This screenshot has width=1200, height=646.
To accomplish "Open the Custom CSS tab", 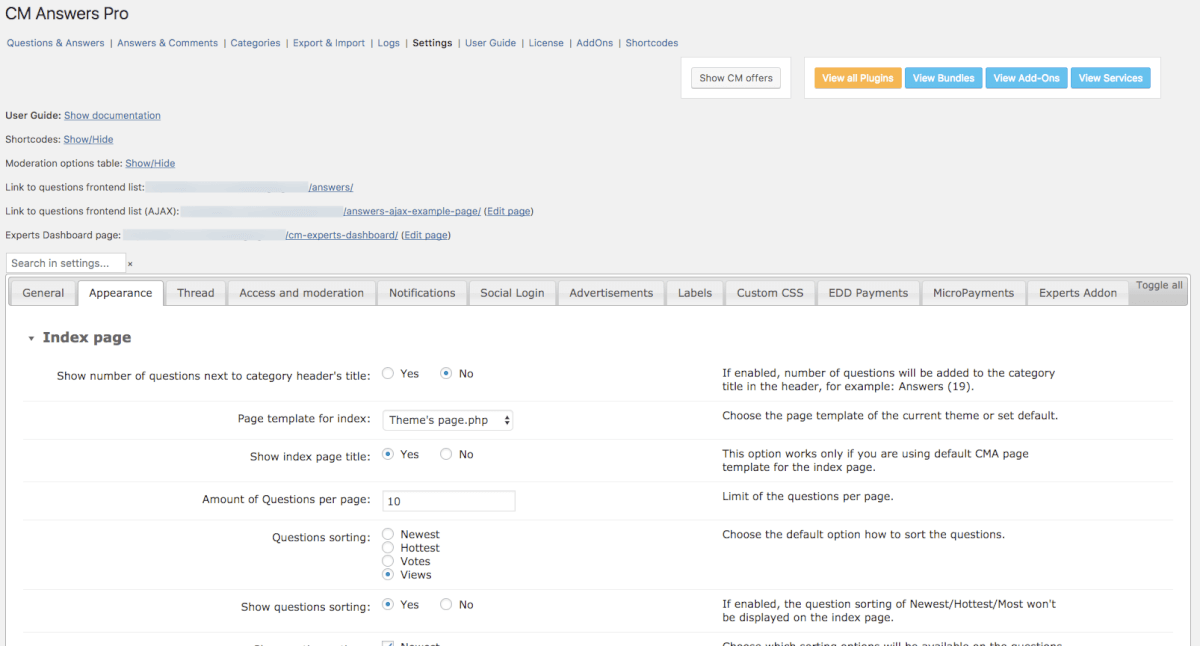I will pos(770,293).
